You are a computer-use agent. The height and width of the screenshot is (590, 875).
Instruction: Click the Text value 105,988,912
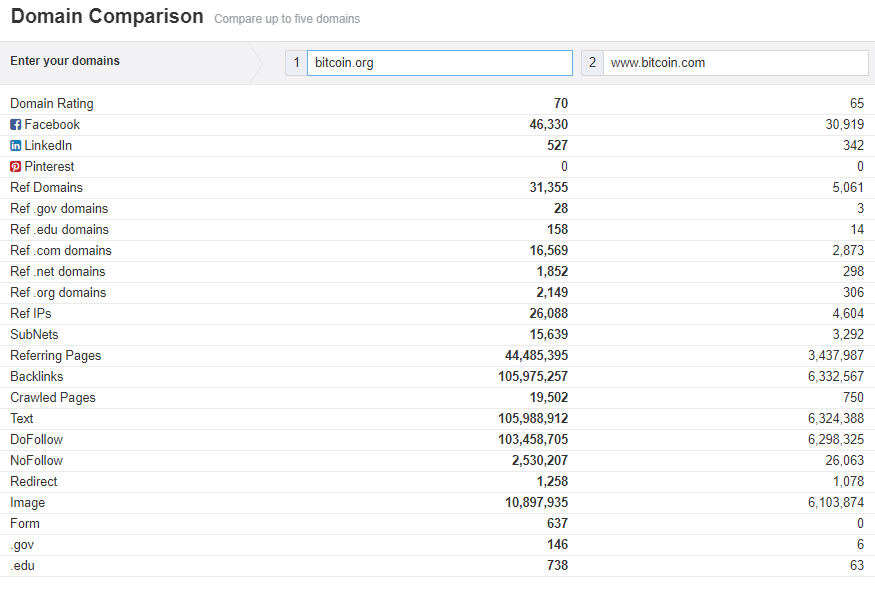(533, 419)
